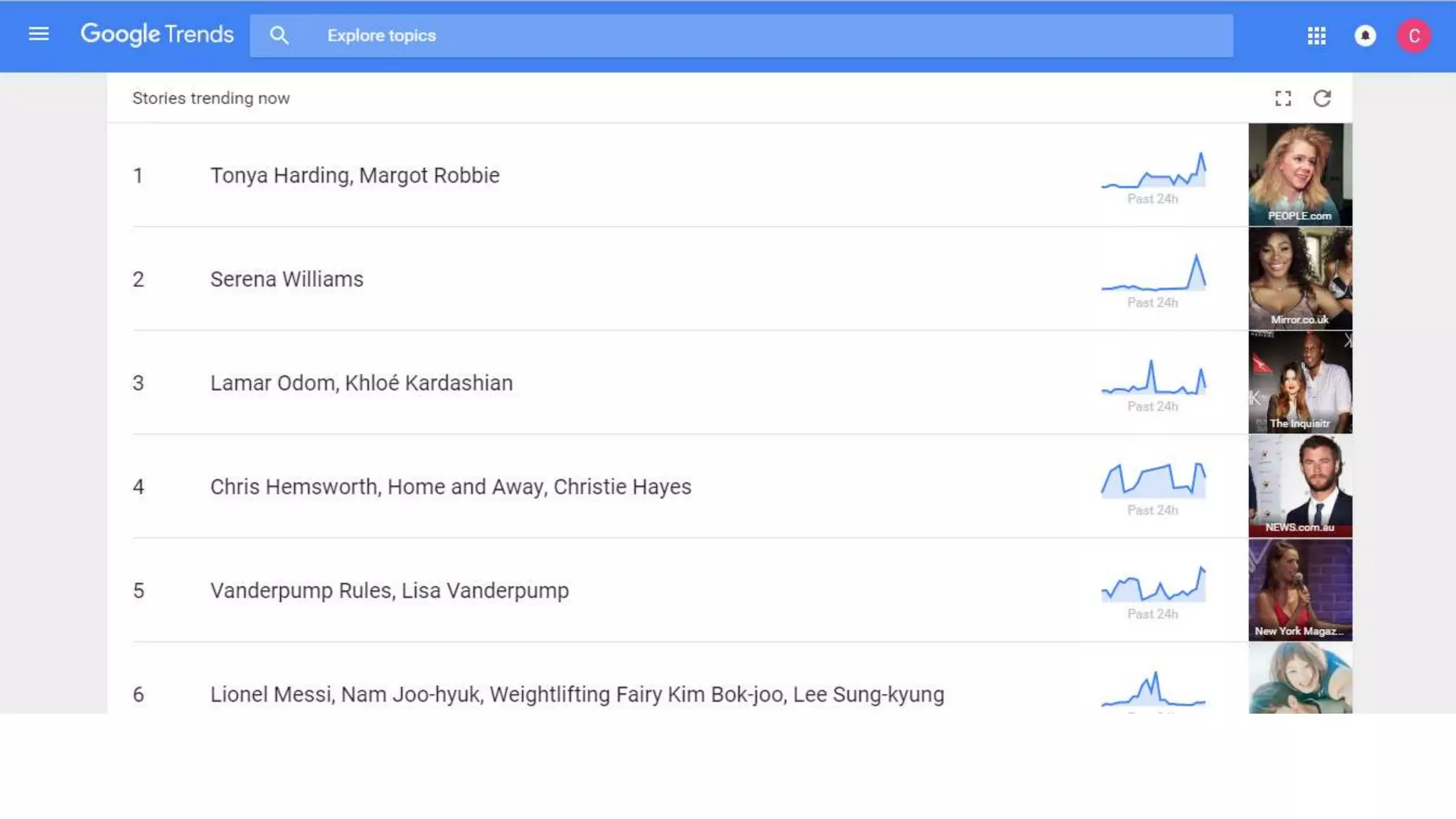Click the Google Trends logo
Screen dimensions: 1456x819
point(157,34)
